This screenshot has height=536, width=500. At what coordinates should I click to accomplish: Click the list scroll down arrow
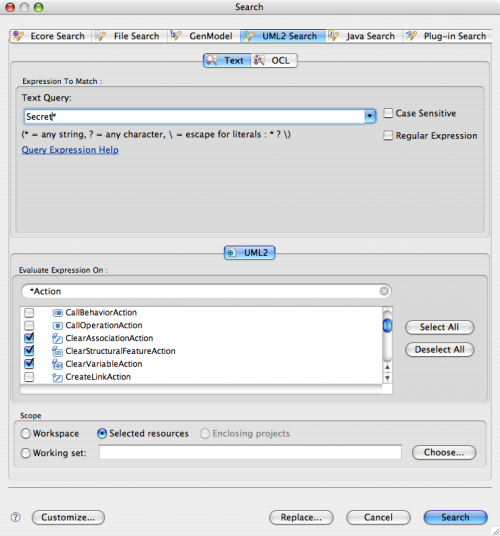point(387,378)
